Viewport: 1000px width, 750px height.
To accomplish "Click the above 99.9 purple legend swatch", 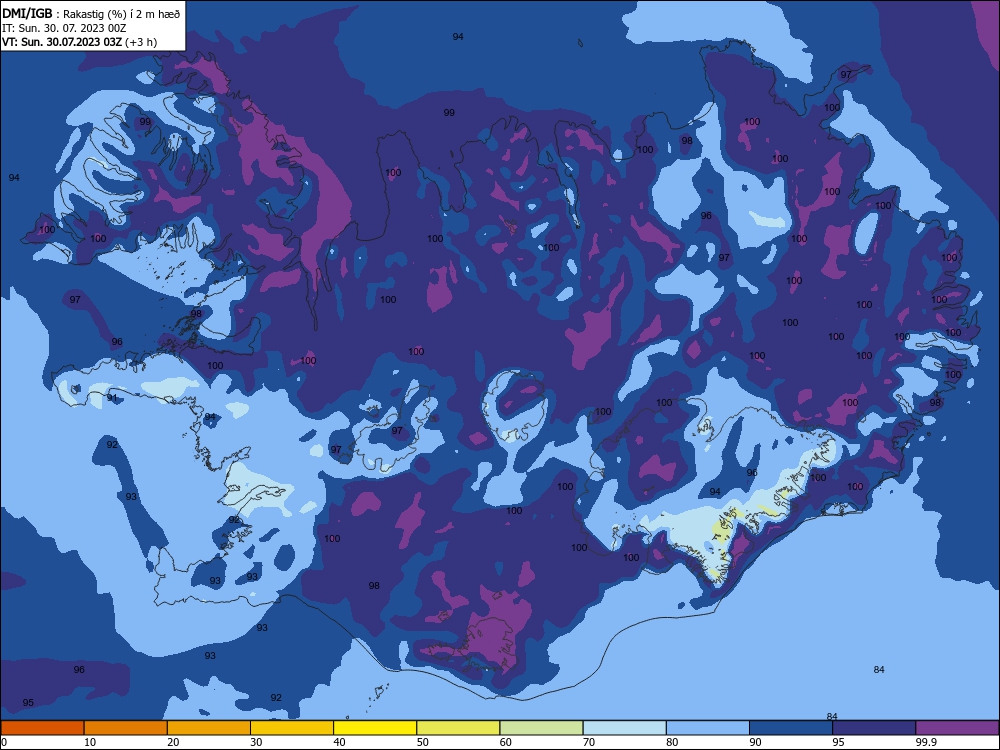I will (957, 728).
